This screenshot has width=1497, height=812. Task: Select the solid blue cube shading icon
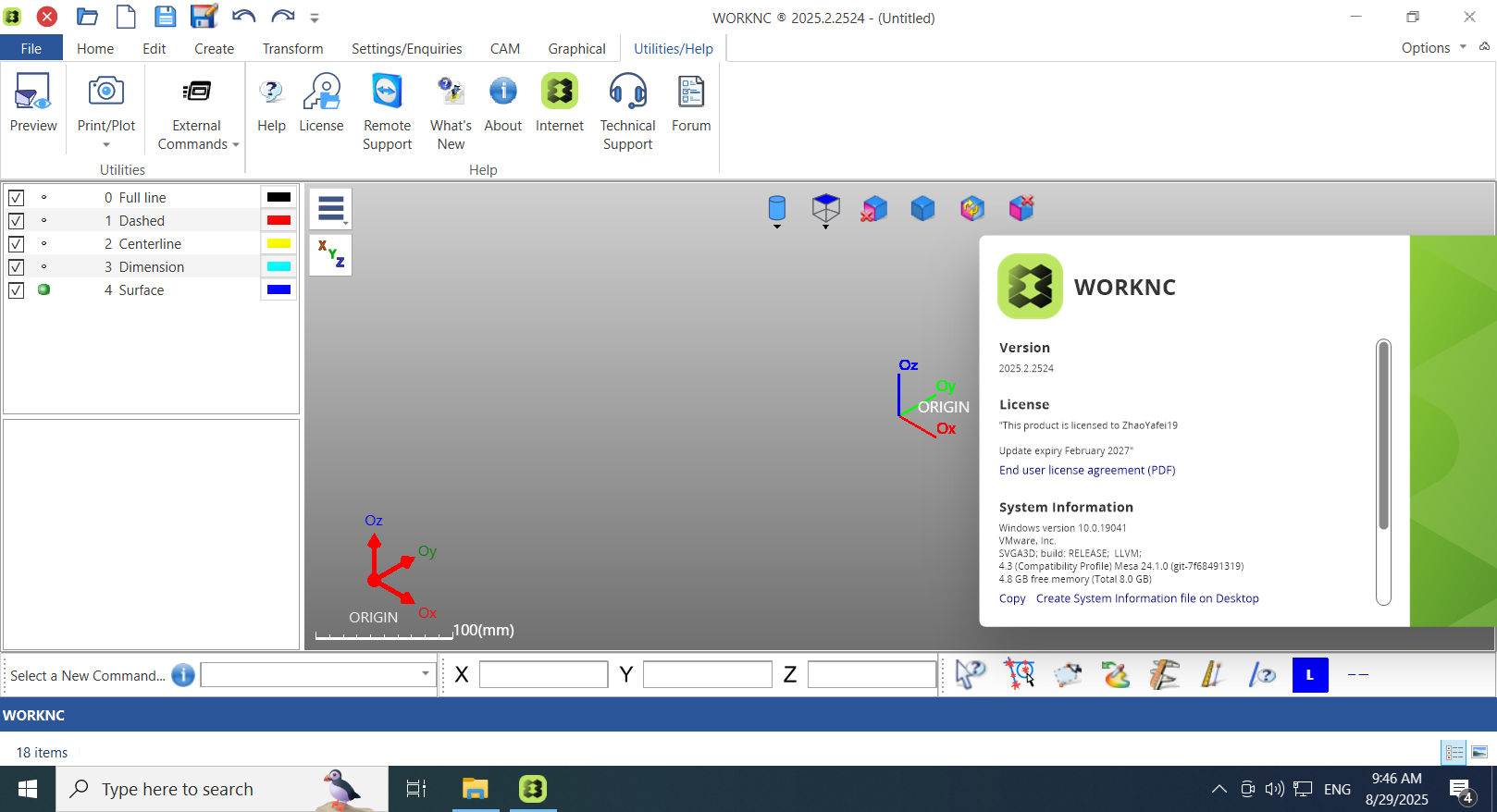point(922,209)
